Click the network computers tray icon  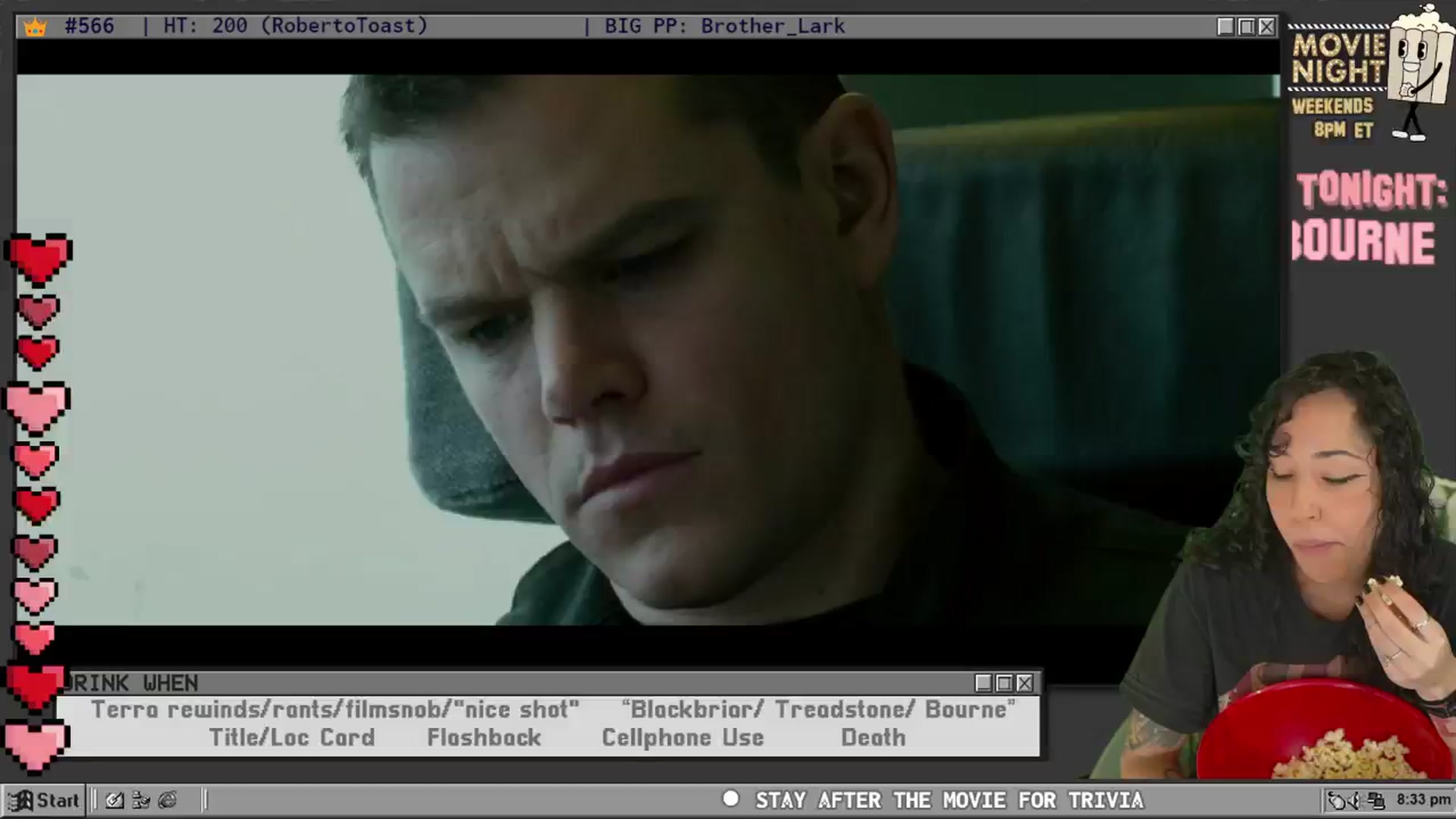click(x=1376, y=800)
